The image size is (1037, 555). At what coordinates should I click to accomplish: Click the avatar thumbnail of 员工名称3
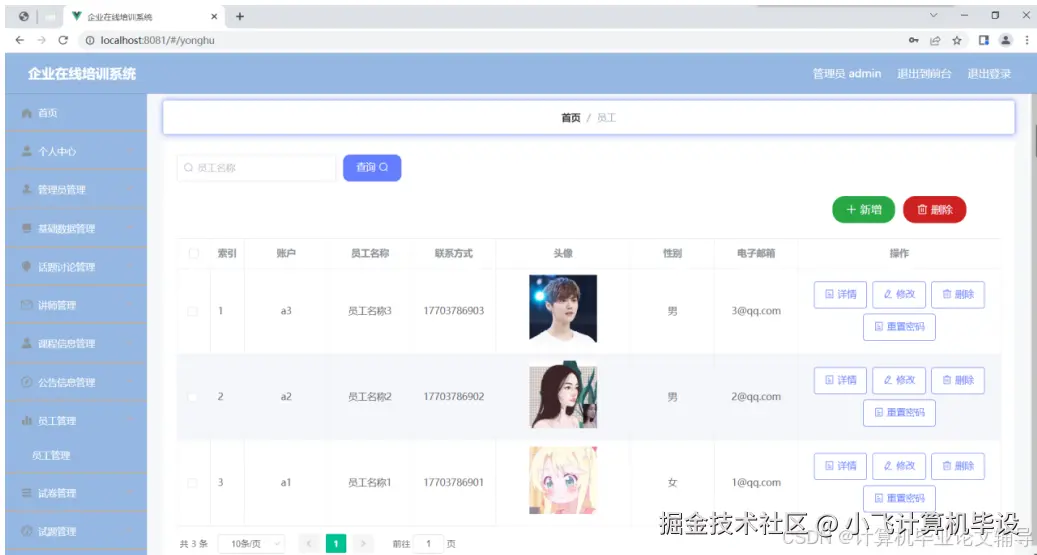coord(563,308)
